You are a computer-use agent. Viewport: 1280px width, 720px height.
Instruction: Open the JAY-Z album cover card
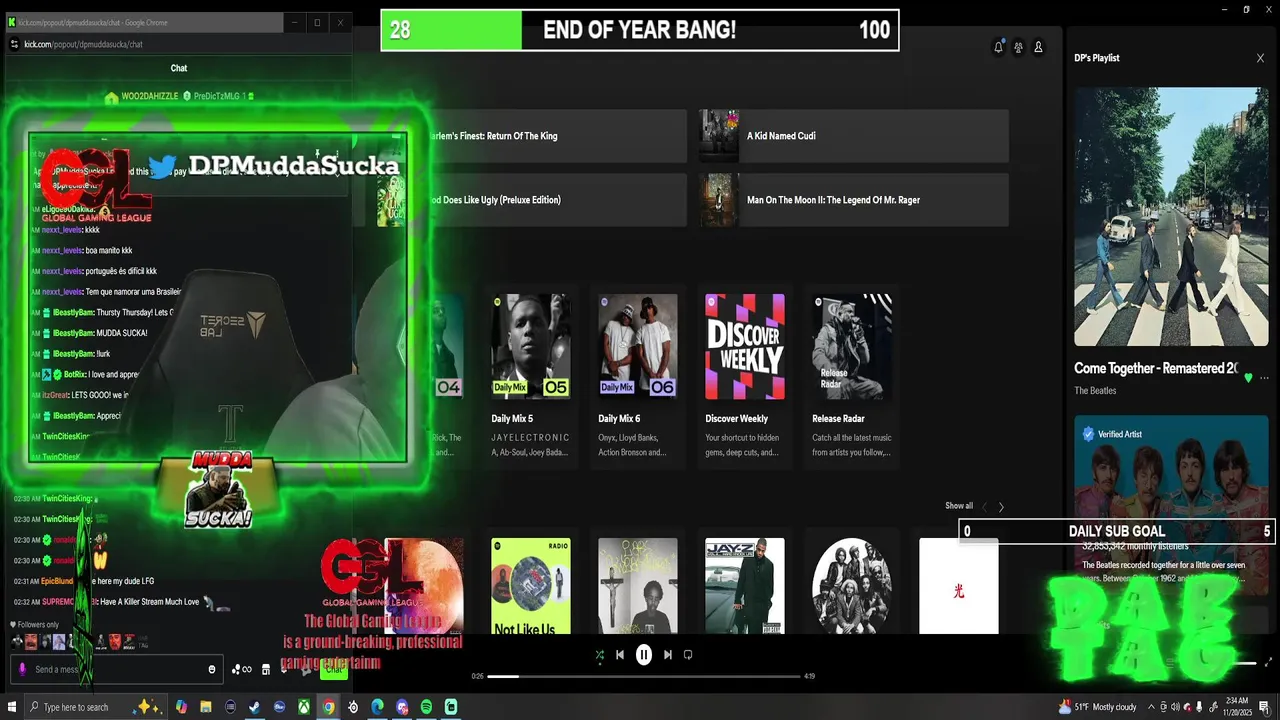point(745,587)
